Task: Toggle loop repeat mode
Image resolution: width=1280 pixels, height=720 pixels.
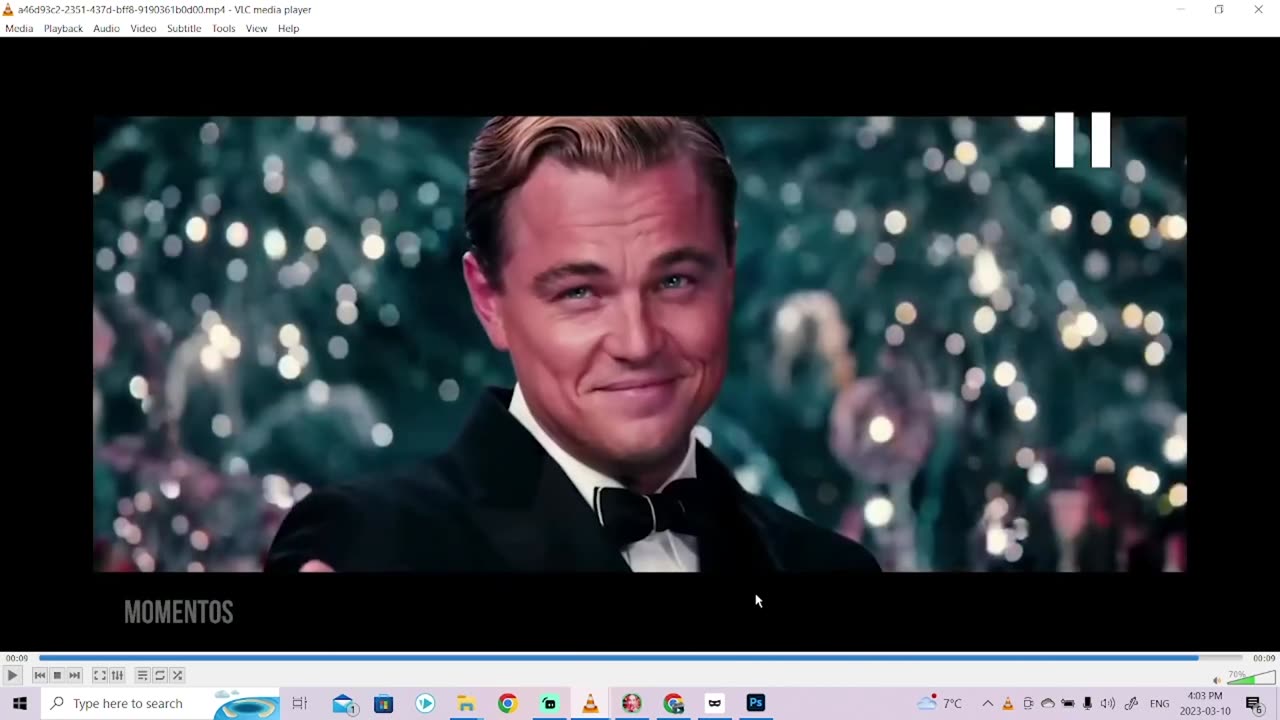Action: [159, 675]
